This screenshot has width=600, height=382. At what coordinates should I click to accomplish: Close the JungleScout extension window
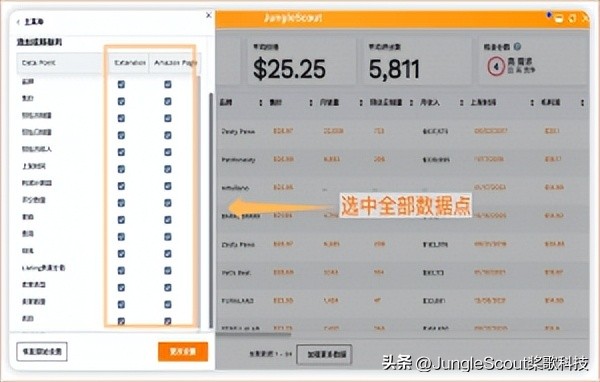(585, 18)
